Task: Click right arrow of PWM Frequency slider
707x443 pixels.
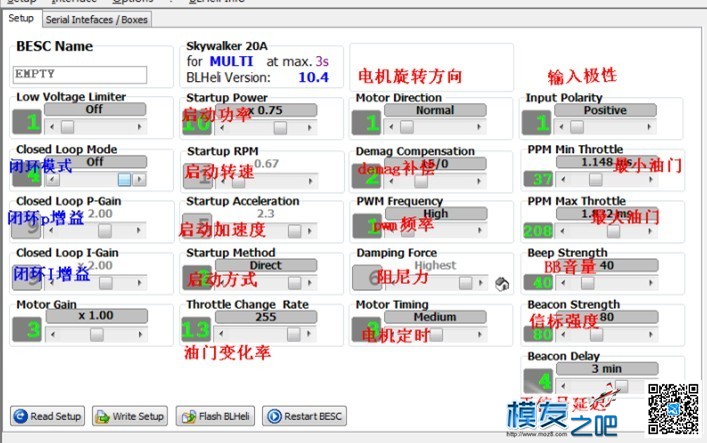Action: point(480,231)
